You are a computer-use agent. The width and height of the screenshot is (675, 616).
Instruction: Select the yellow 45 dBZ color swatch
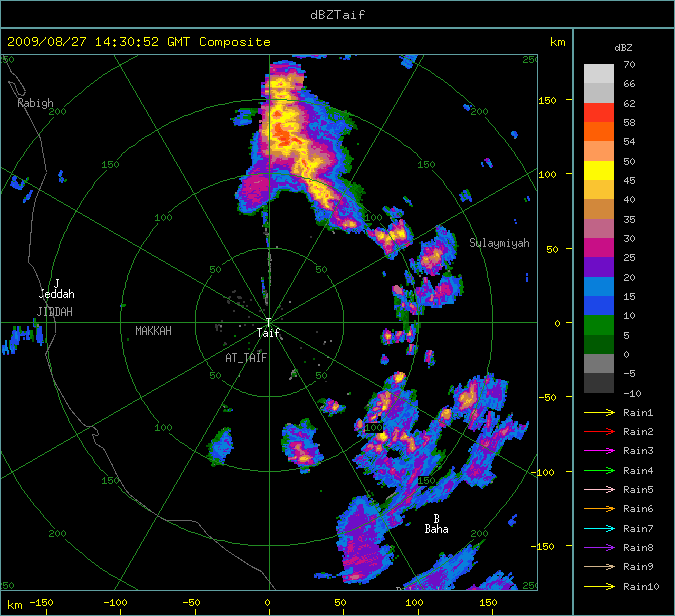point(599,170)
